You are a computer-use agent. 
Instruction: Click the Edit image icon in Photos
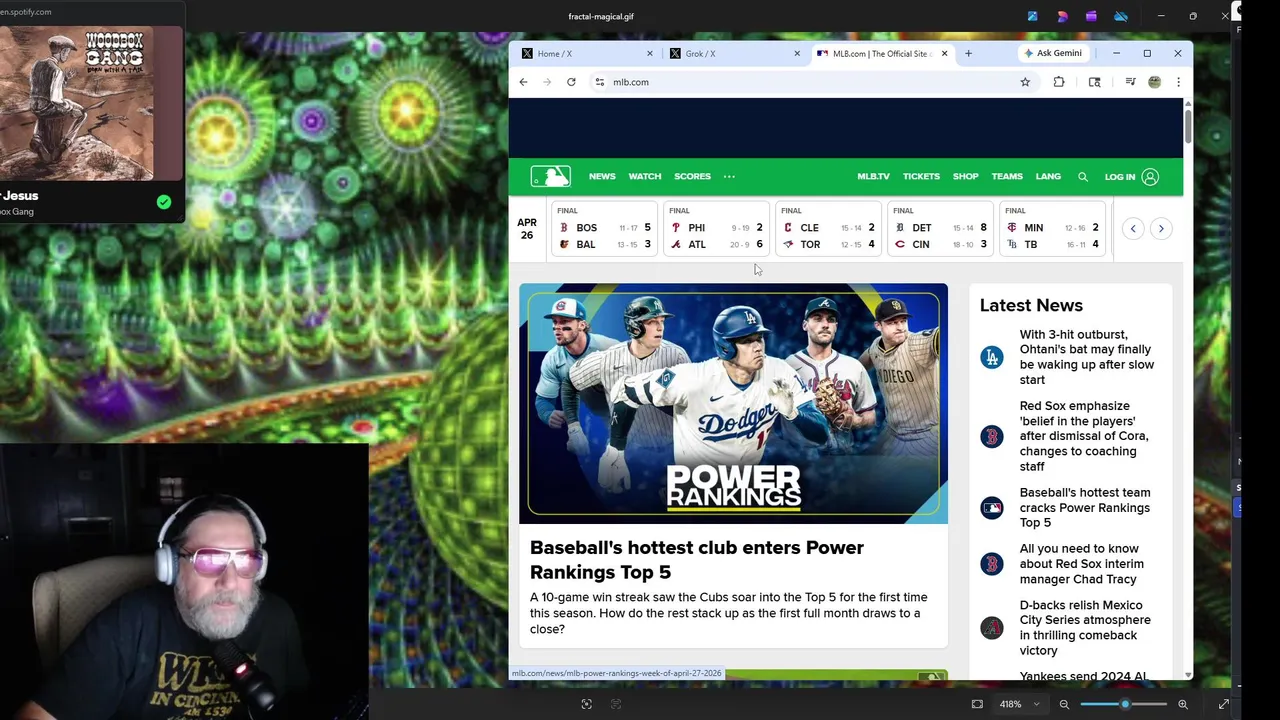point(1032,16)
